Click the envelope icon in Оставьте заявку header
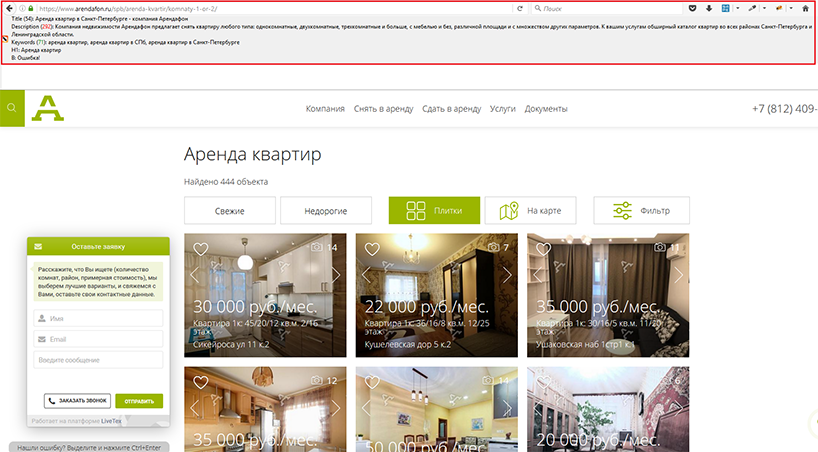The image size is (818, 452). pyautogui.click(x=38, y=246)
